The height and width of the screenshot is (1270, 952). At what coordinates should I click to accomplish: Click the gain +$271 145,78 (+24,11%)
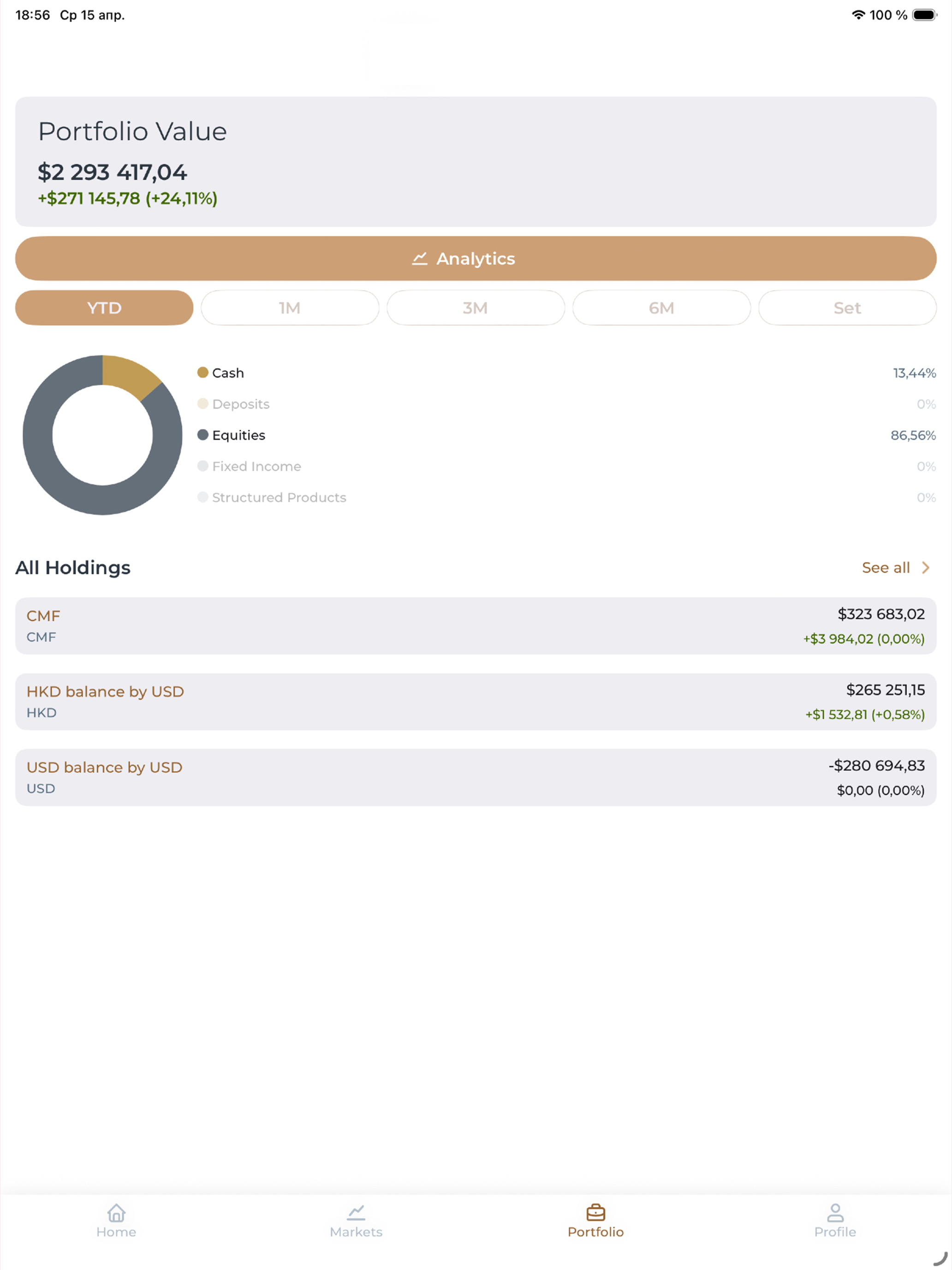tap(127, 198)
